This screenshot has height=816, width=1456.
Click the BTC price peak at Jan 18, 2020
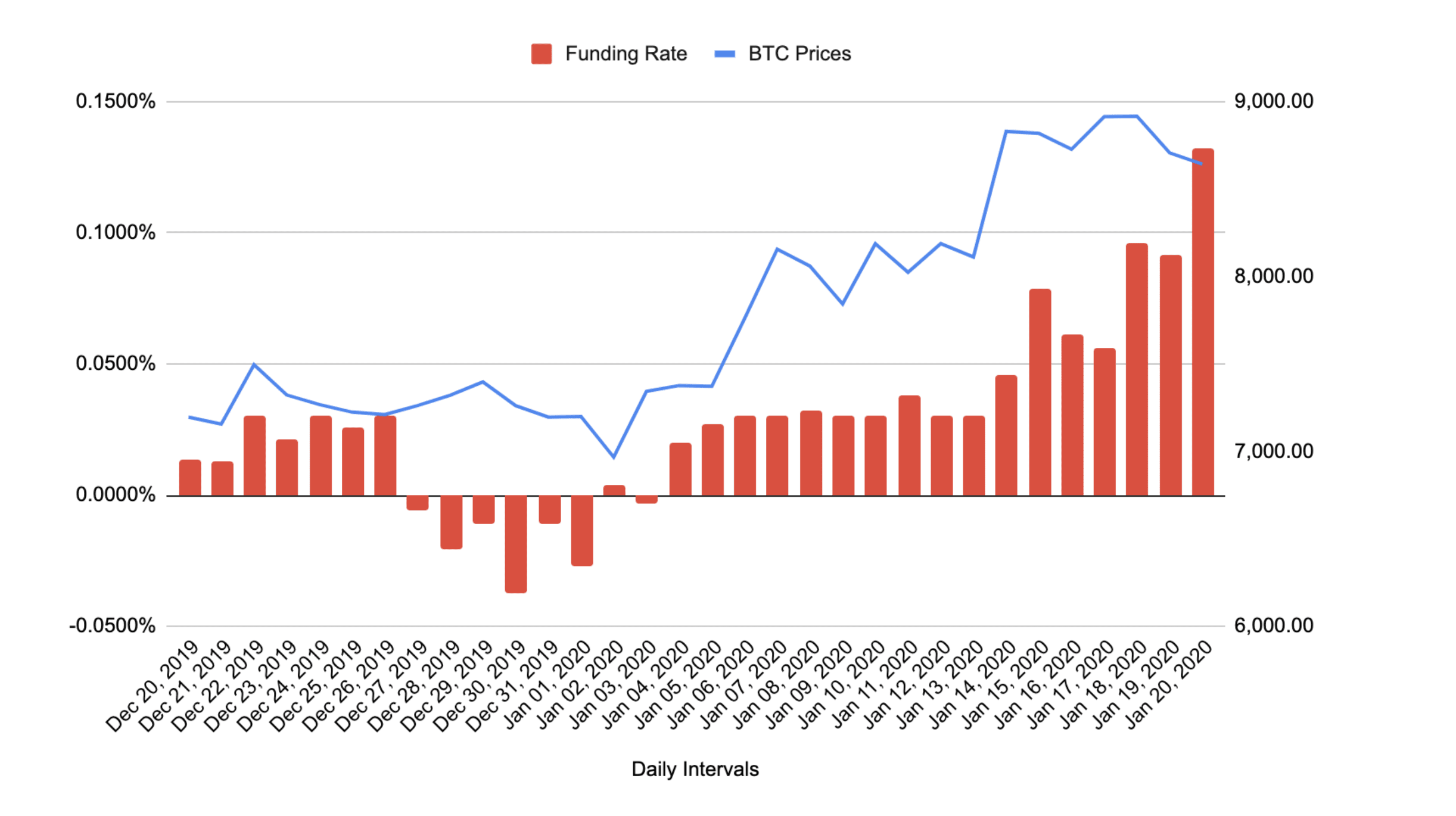[x=1137, y=116]
